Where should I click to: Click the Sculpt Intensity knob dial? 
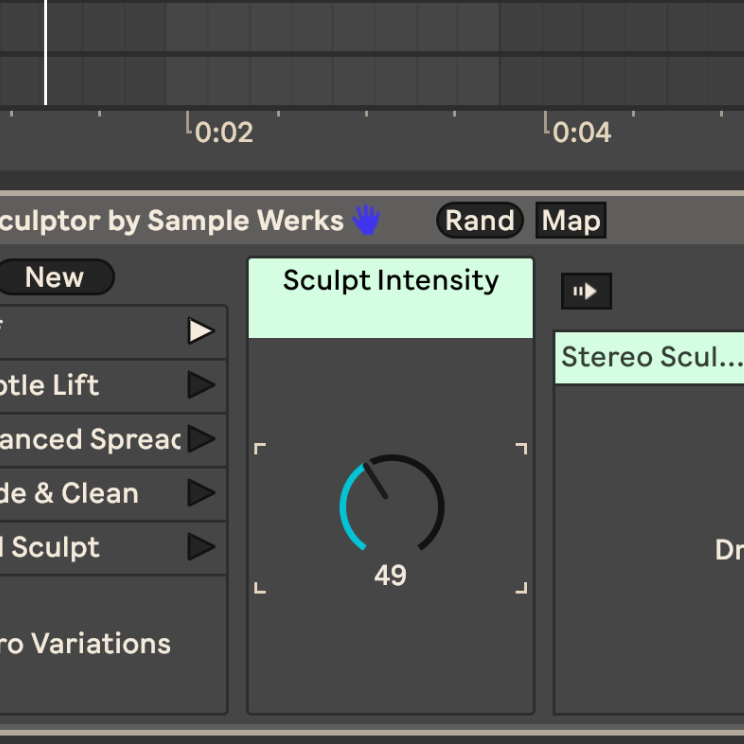coord(391,505)
